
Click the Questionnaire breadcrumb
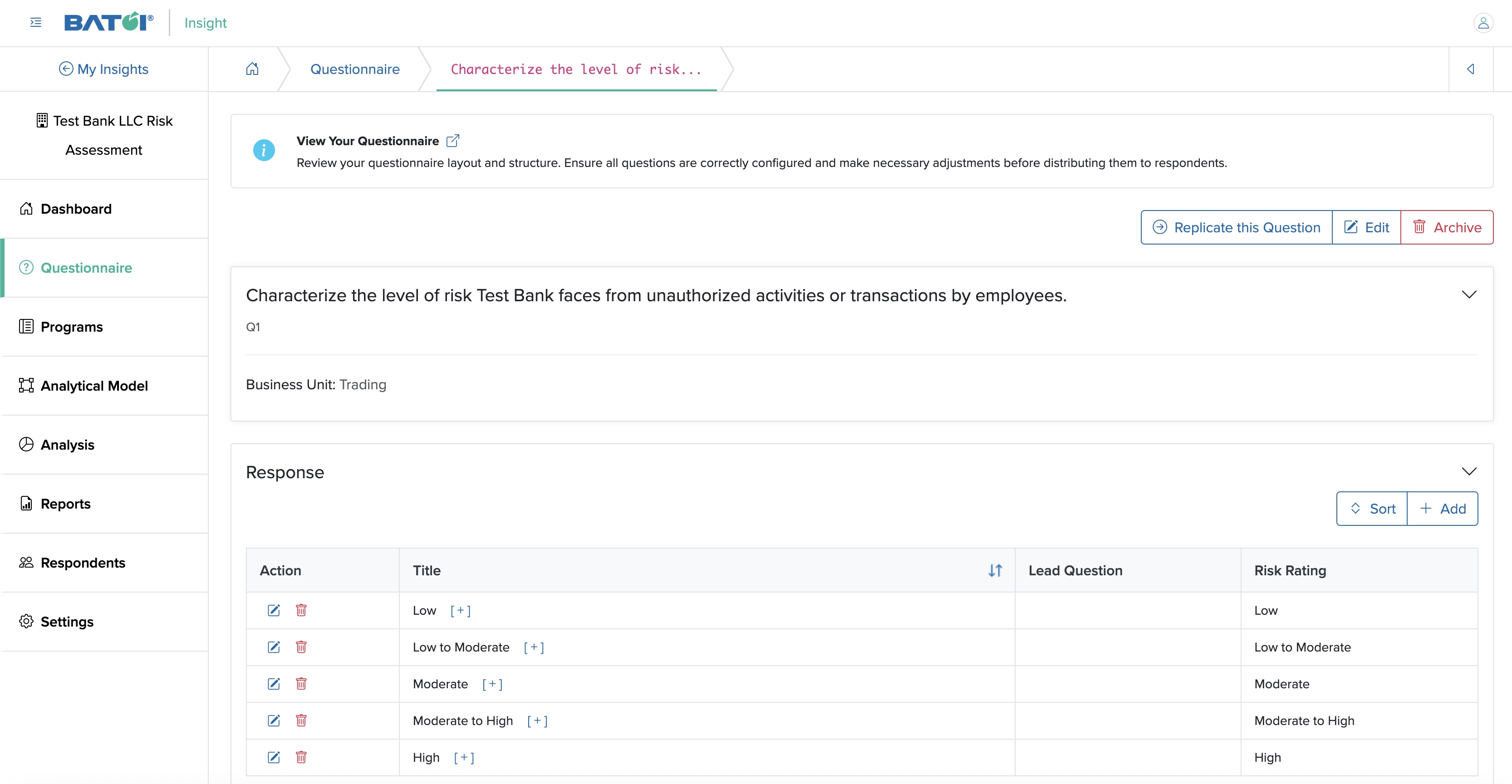354,69
